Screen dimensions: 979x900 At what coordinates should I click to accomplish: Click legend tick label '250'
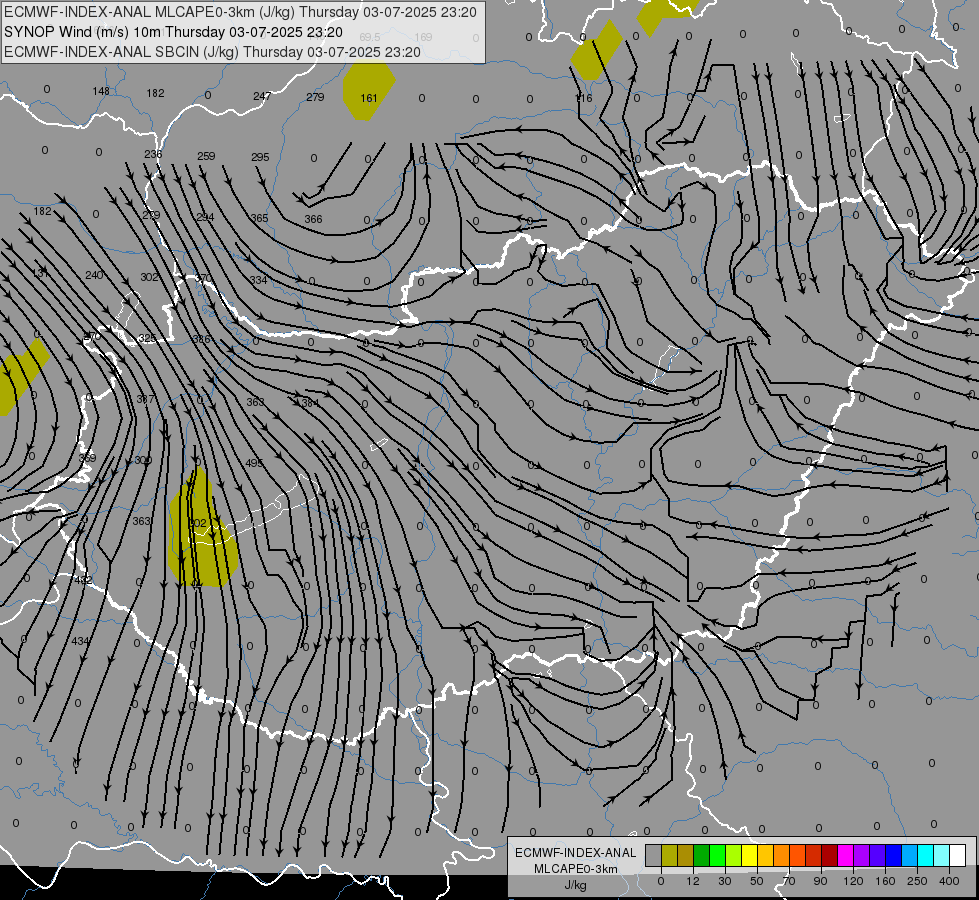coord(917,881)
